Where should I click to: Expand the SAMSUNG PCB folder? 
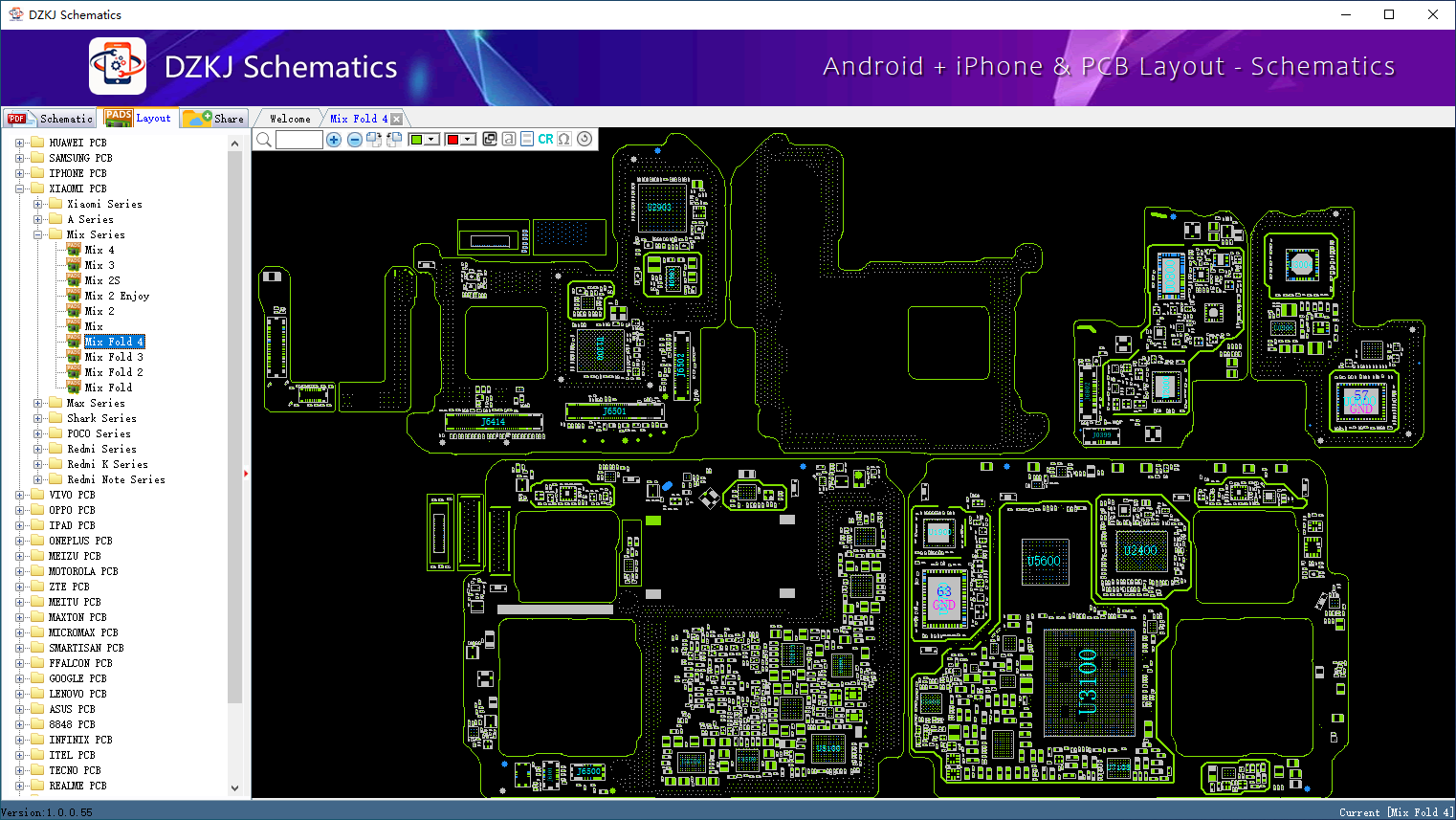(20, 158)
